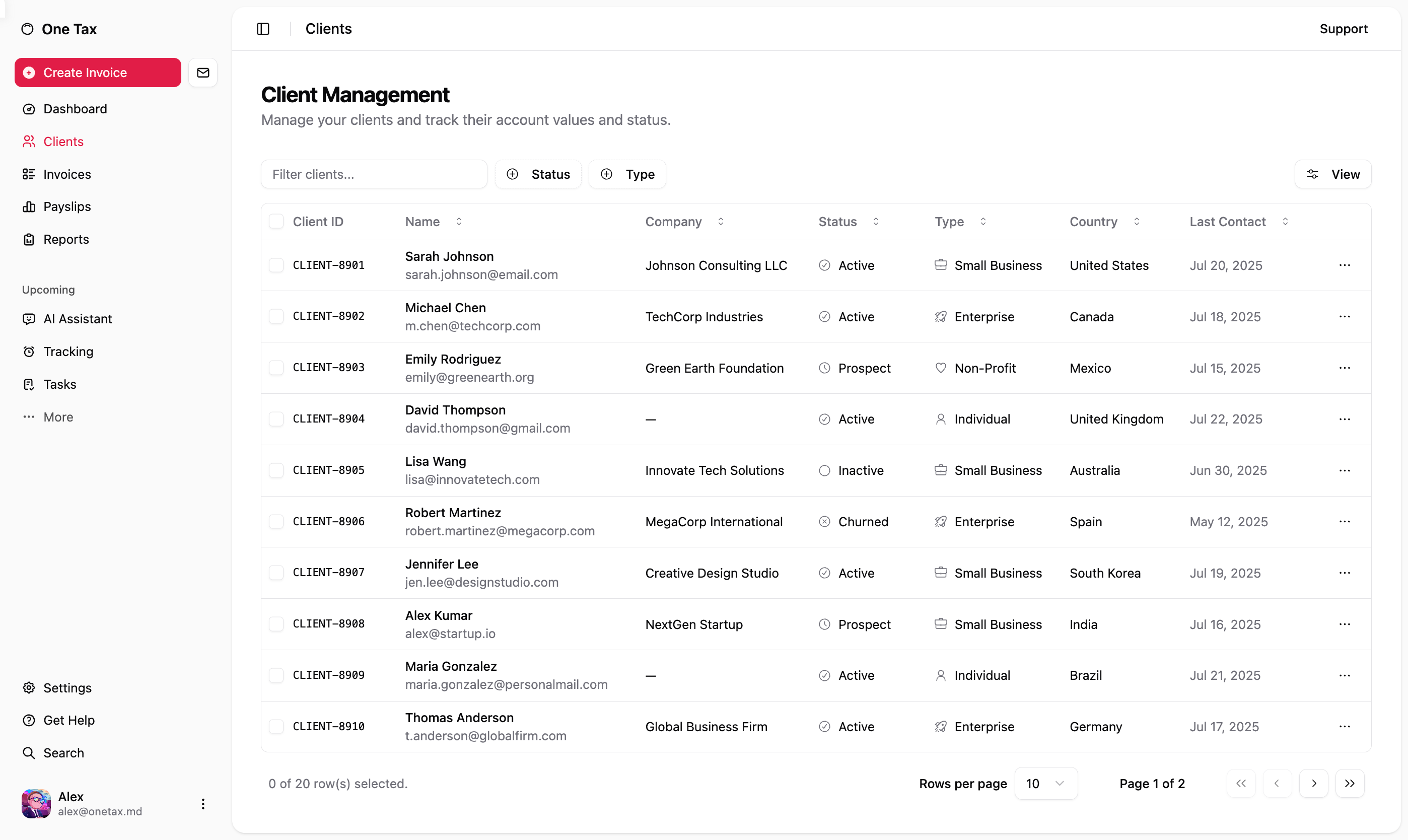Open Dashboard from the sidebar
The height and width of the screenshot is (840, 1408).
75,109
